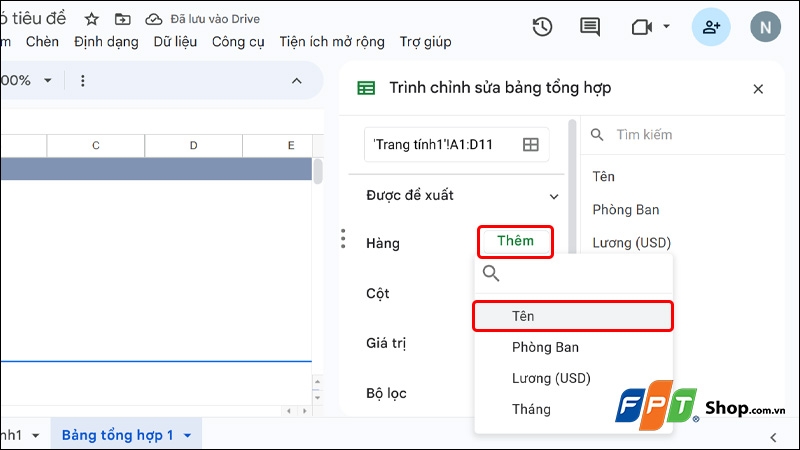Select column D header

(193, 145)
